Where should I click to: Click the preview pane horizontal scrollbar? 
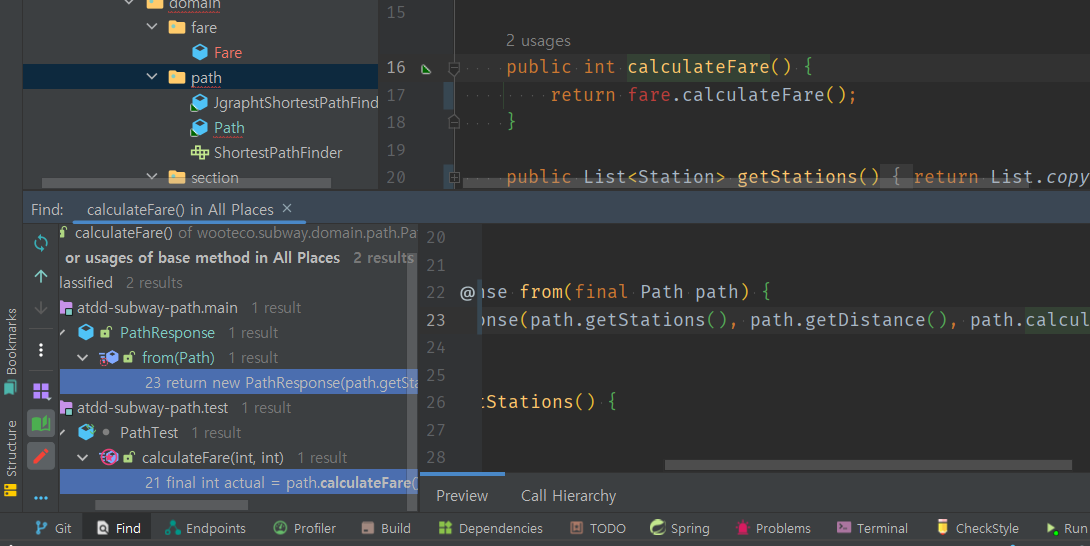click(868, 465)
